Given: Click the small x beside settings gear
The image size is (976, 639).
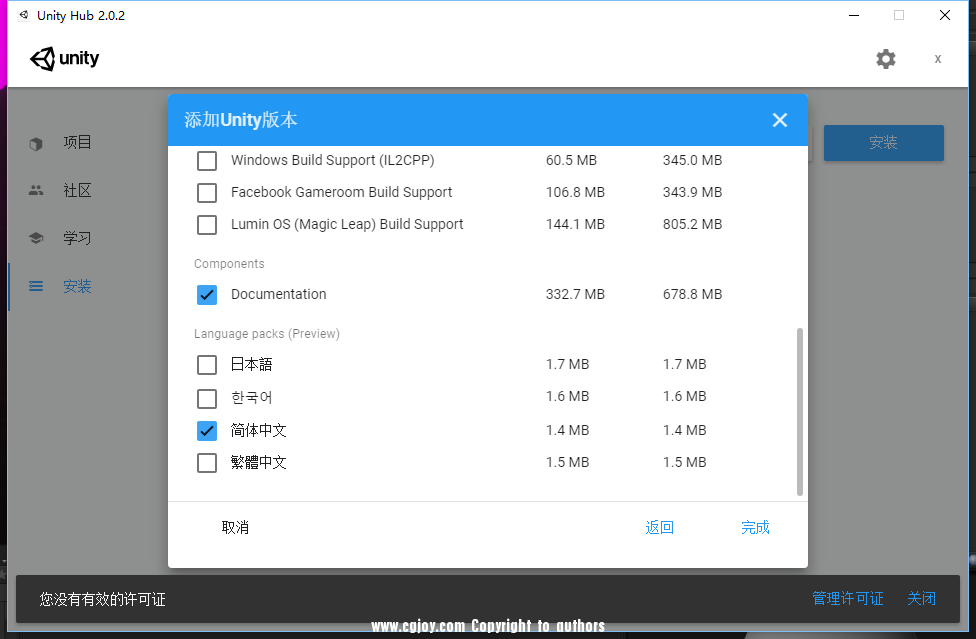Looking at the screenshot, I should pos(937,59).
